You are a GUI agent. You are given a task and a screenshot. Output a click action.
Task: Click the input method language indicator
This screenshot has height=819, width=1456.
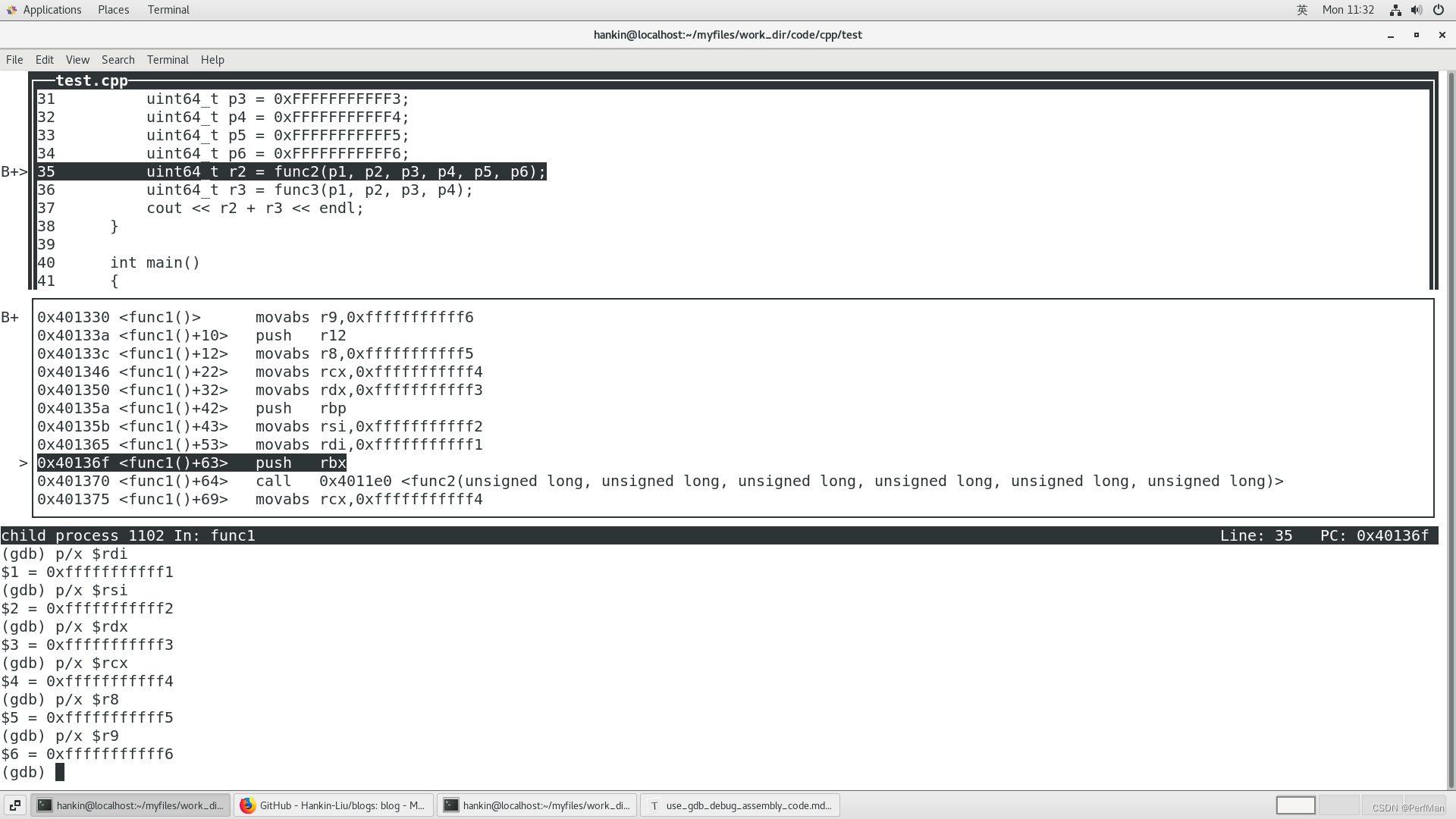[1302, 10]
